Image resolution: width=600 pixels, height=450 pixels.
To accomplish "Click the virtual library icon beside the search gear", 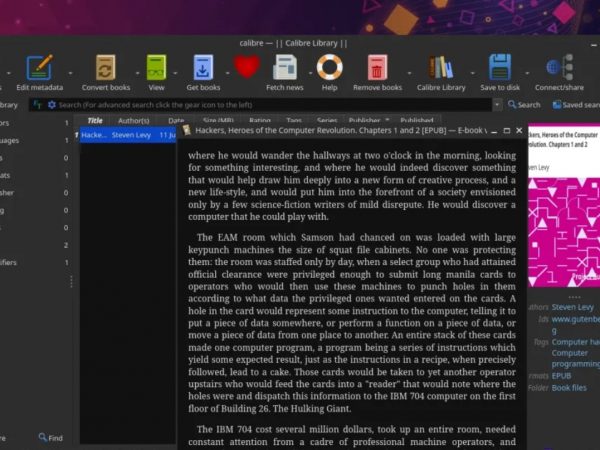I will click(x=37, y=104).
